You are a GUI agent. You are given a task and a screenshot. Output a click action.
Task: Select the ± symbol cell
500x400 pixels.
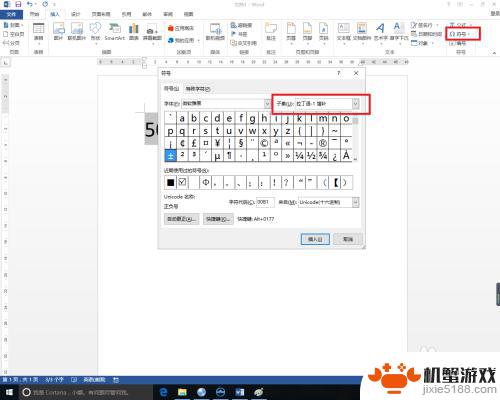(x=170, y=155)
